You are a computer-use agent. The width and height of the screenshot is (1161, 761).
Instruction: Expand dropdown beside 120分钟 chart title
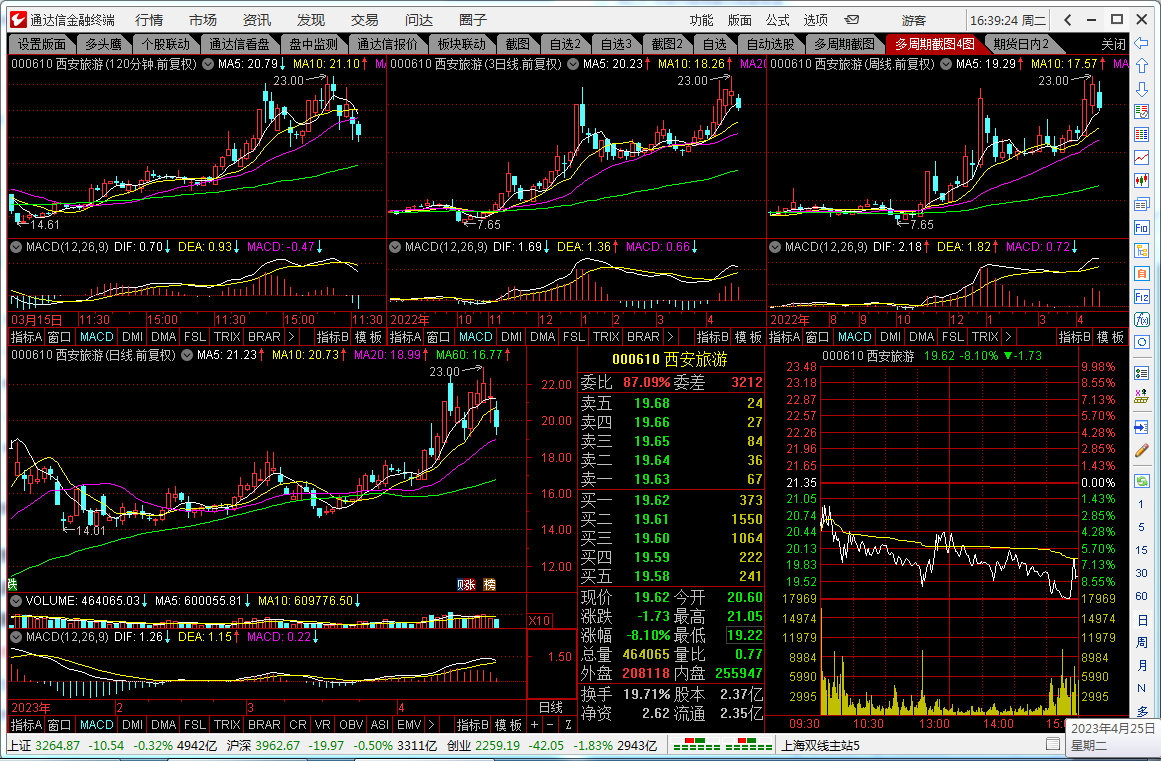click(x=208, y=64)
